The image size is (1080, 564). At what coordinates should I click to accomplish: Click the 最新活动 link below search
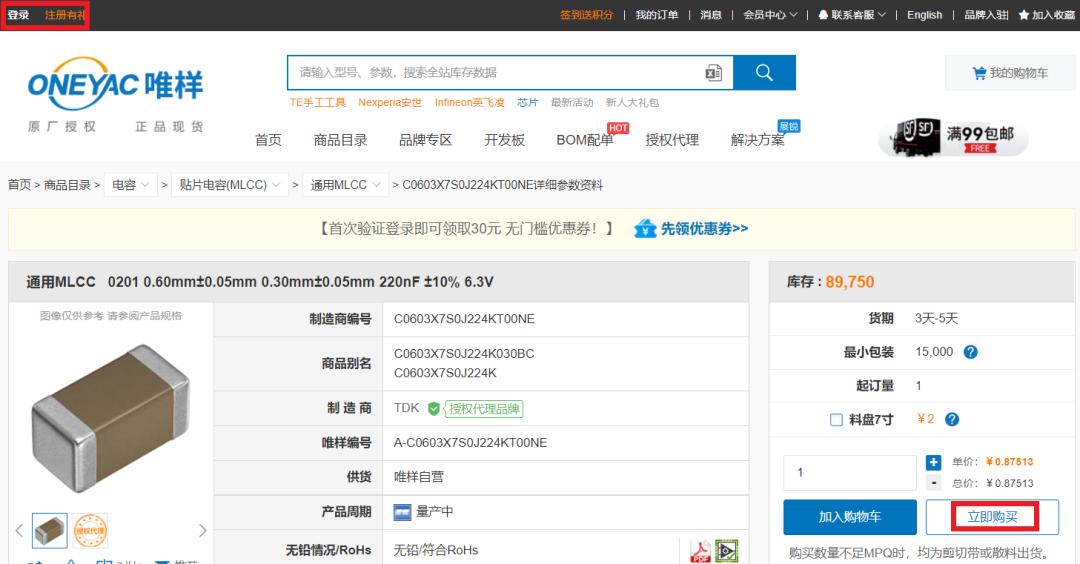tap(572, 102)
